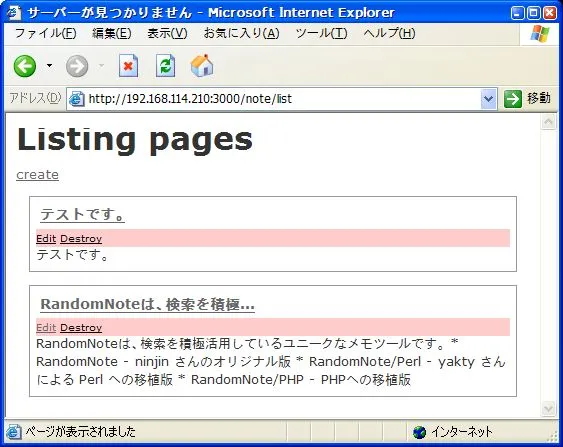563x447 pixels.
Task: Open the Forward history dropdown arrow
Action: click(102, 66)
